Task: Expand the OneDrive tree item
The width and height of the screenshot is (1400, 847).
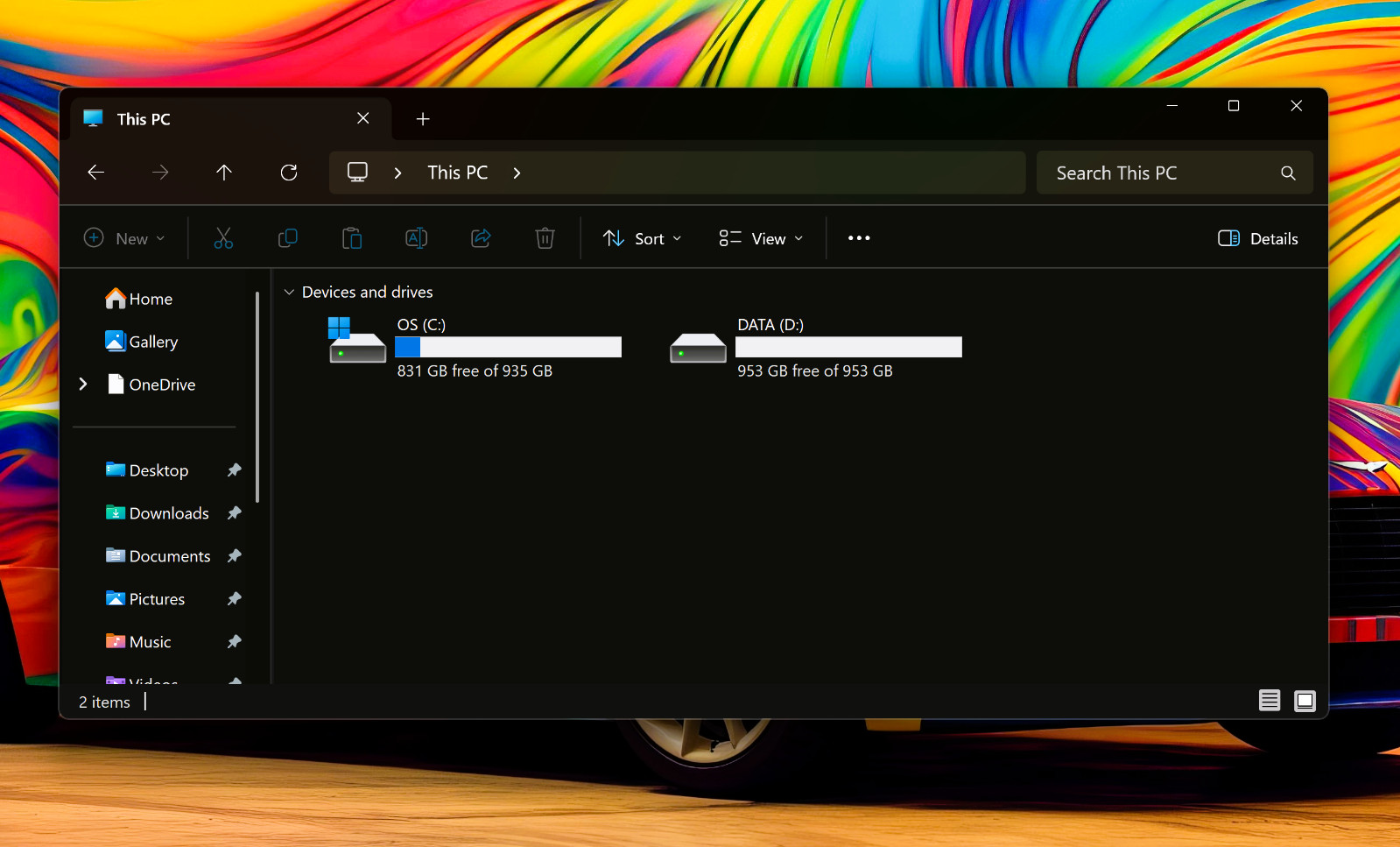Action: (83, 384)
